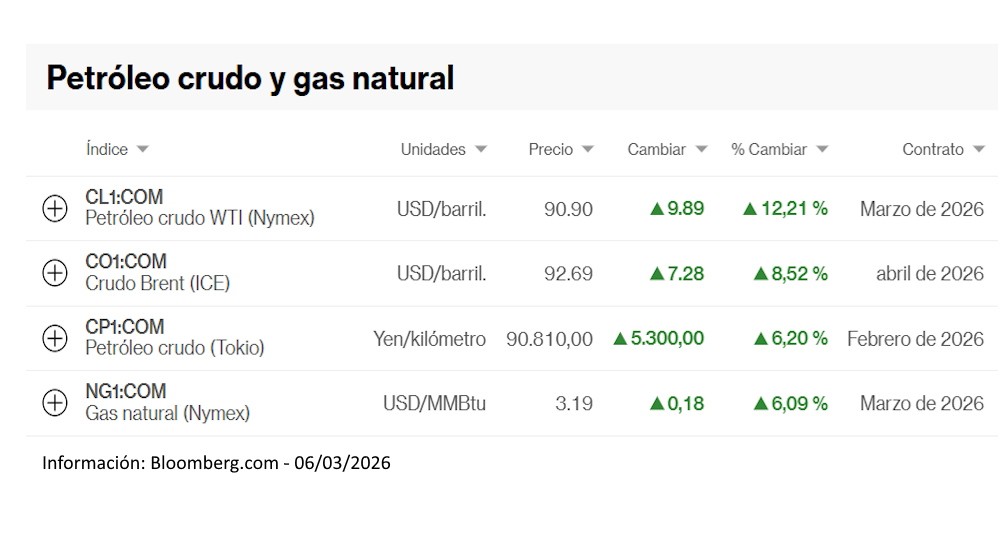Viewport: 1007px width, 548px height.
Task: Click Crudo Brent (ICE) name
Action: [x=157, y=283]
